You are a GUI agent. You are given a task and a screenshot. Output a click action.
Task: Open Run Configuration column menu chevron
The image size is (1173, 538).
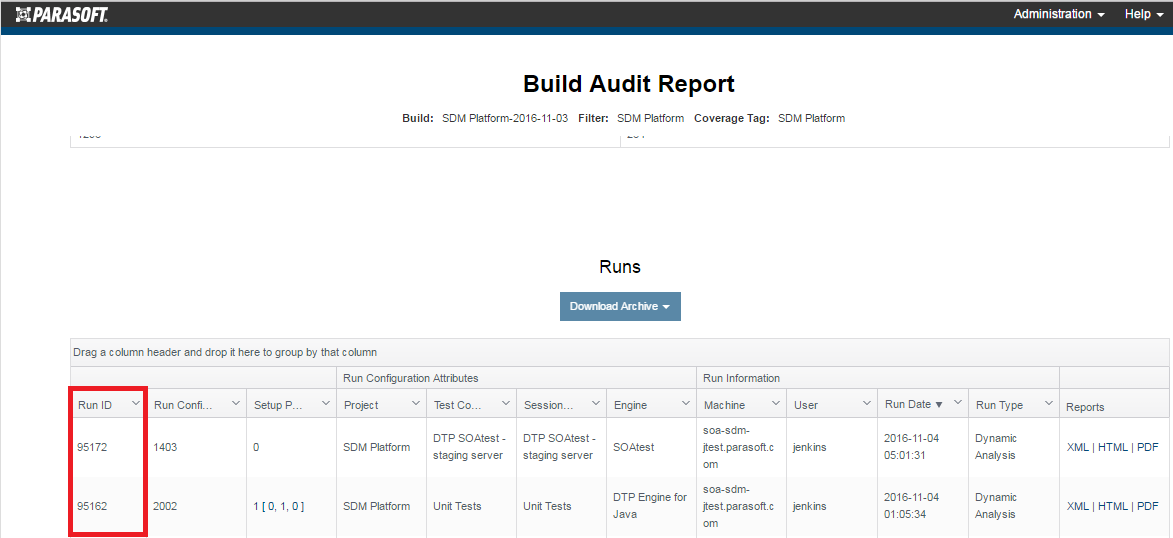[x=236, y=403]
